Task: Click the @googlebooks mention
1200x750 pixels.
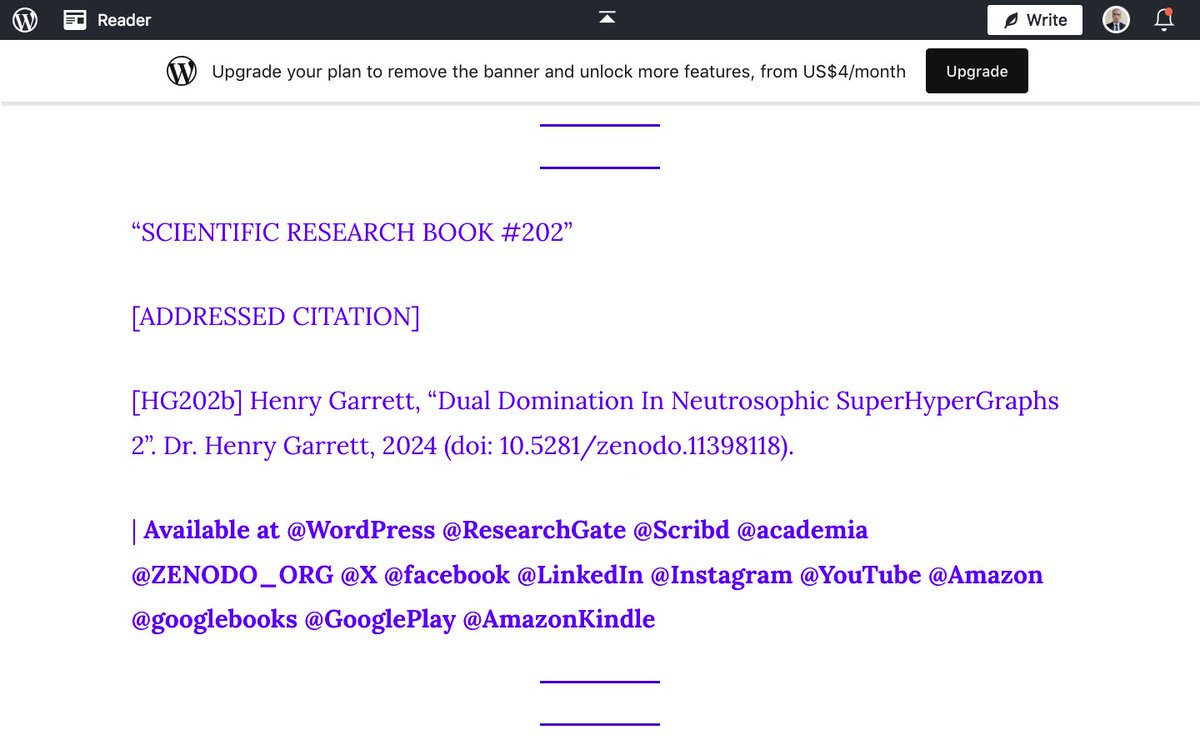Action: (x=214, y=620)
